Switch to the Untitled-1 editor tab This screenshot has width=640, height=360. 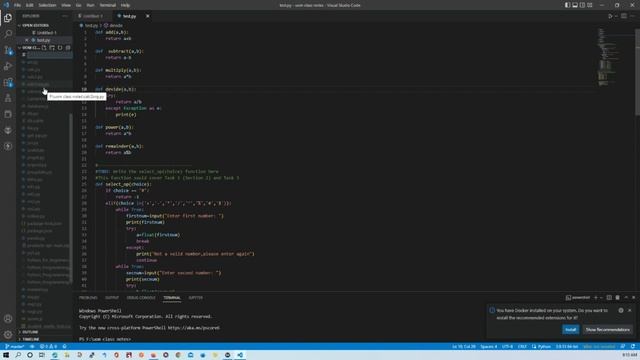(93, 16)
